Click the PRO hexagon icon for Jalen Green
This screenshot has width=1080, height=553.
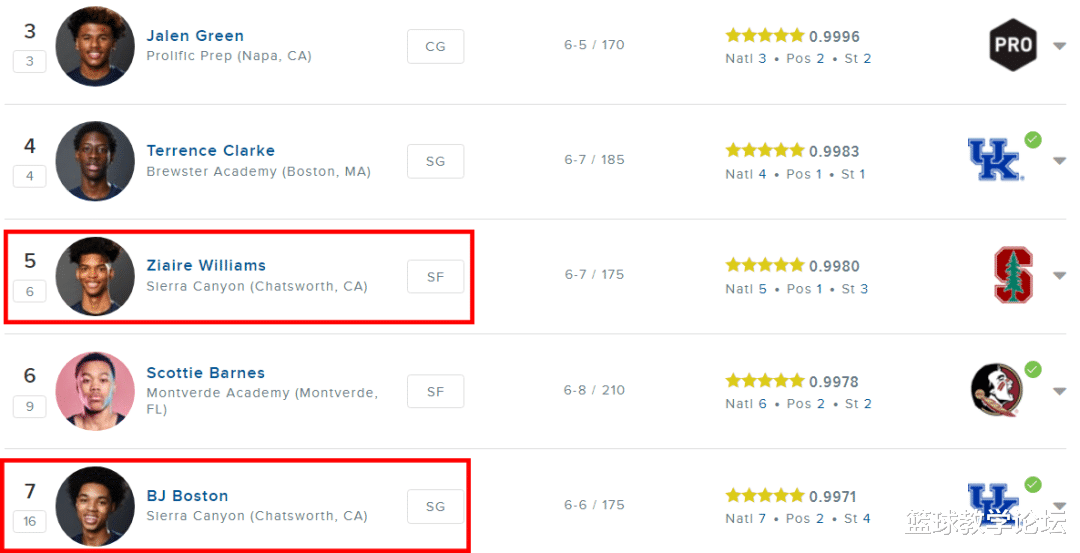click(1012, 46)
